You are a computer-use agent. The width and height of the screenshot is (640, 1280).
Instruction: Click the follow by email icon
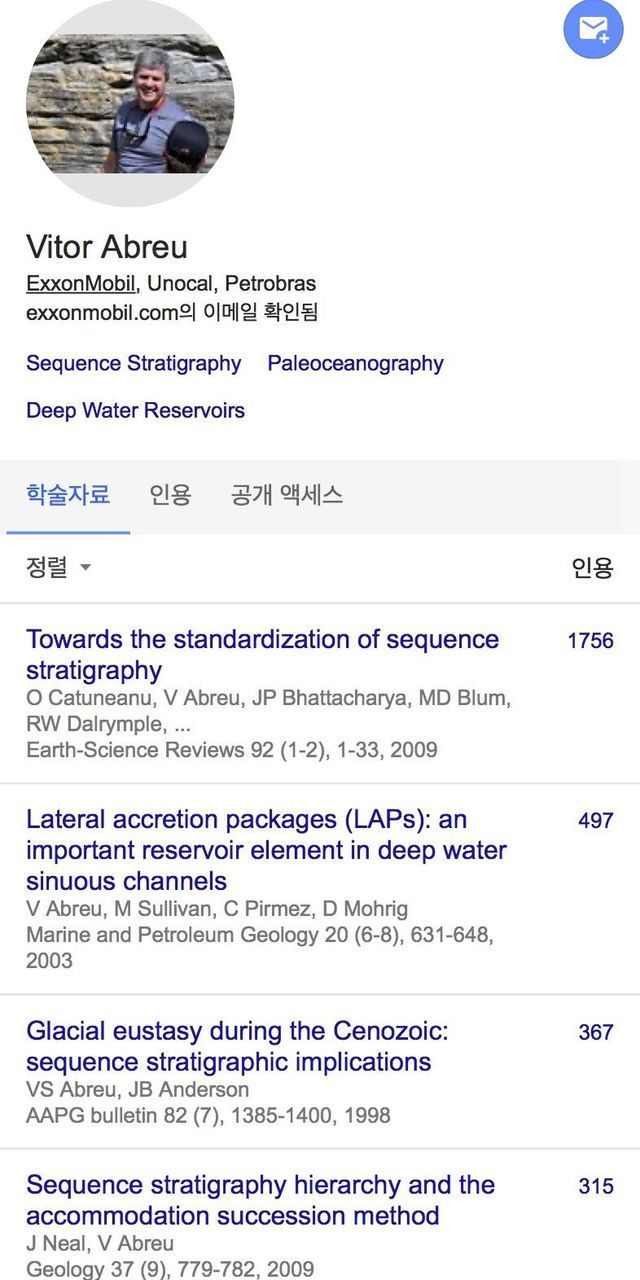pos(593,29)
